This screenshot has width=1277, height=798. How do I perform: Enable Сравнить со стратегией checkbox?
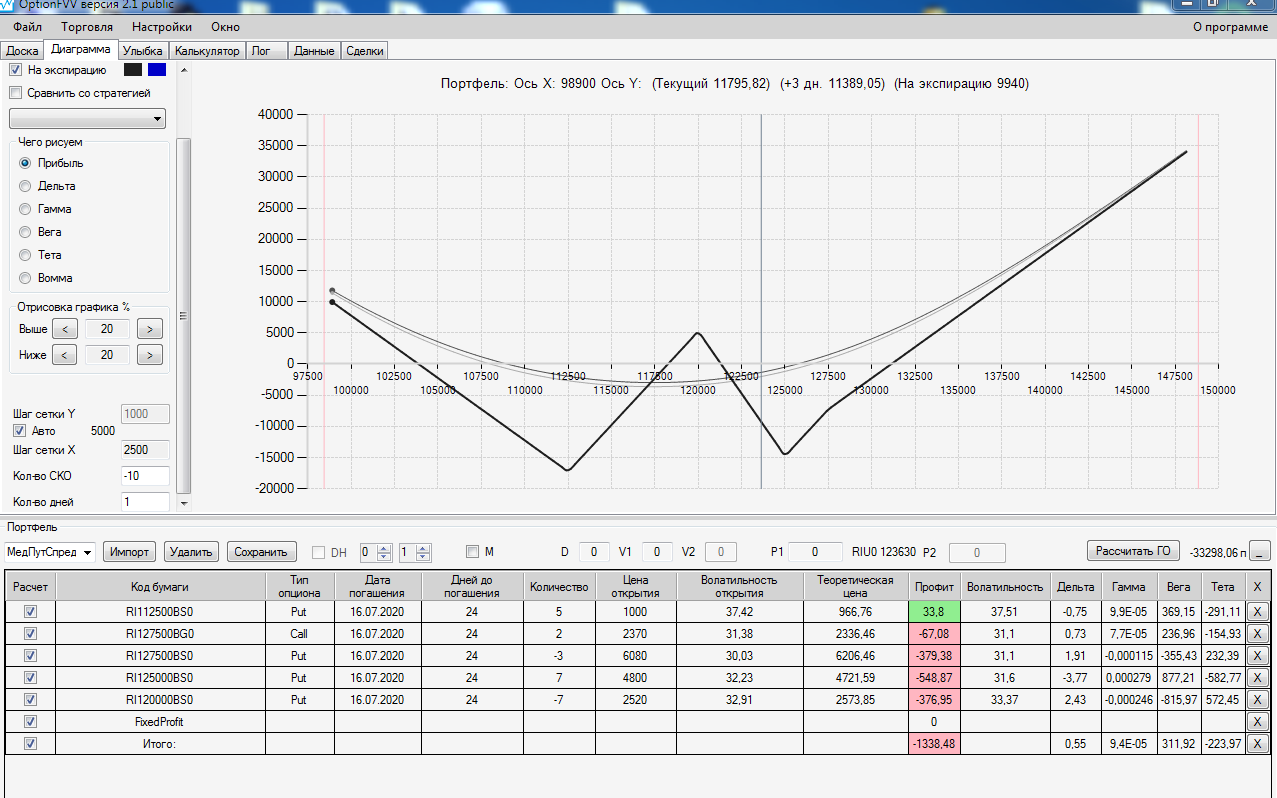(x=15, y=93)
